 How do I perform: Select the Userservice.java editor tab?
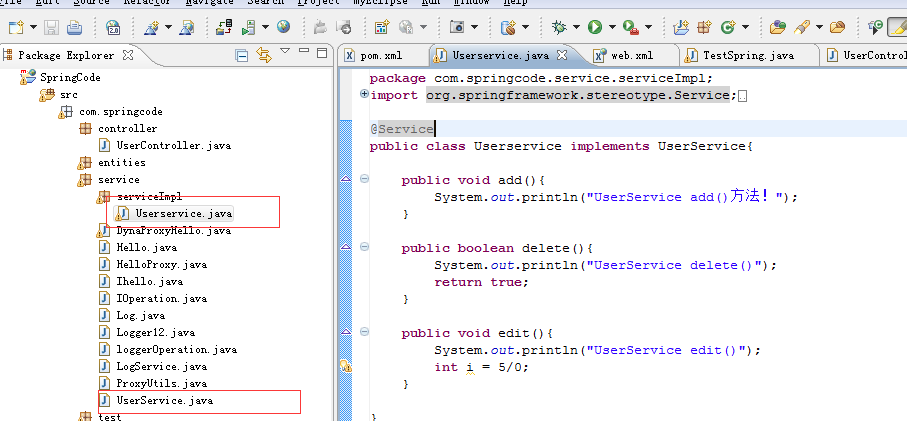coord(500,56)
